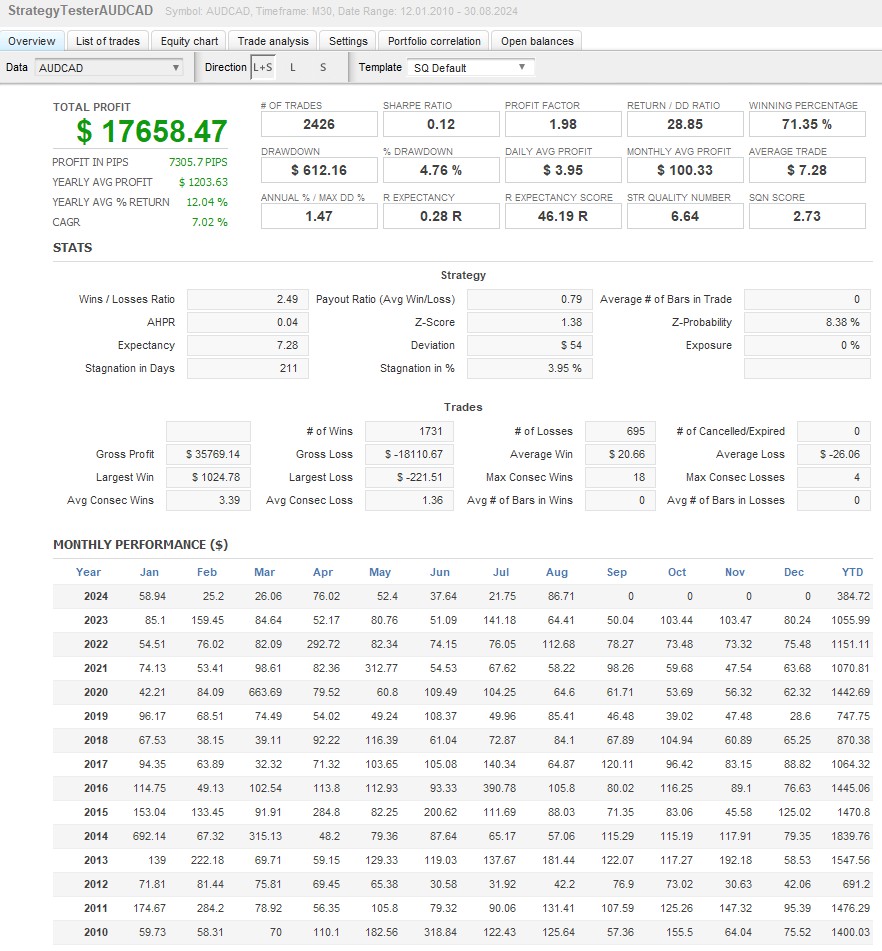This screenshot has height=951, width=882.
Task: Click the Avg Consec Wins field 3.39
Action: [208, 500]
